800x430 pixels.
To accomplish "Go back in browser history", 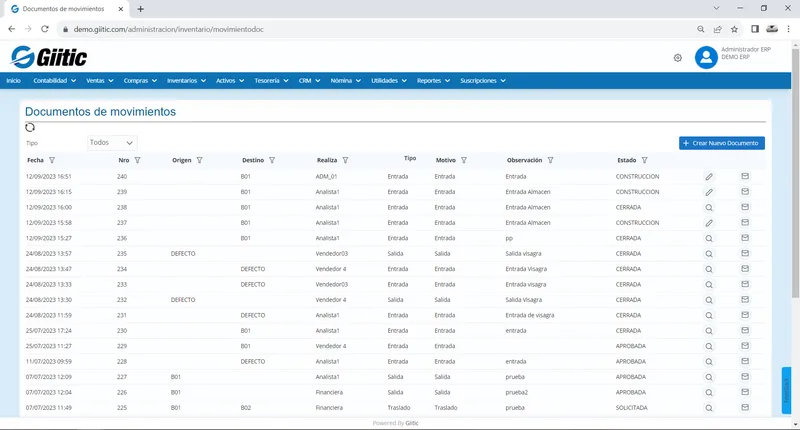I will tap(11, 29).
